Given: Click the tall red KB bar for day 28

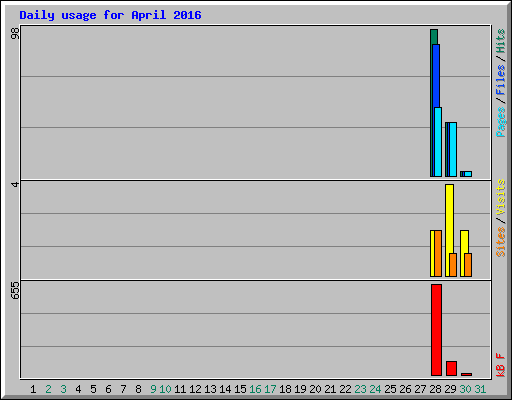Looking at the screenshot, I should pyautogui.click(x=436, y=330).
